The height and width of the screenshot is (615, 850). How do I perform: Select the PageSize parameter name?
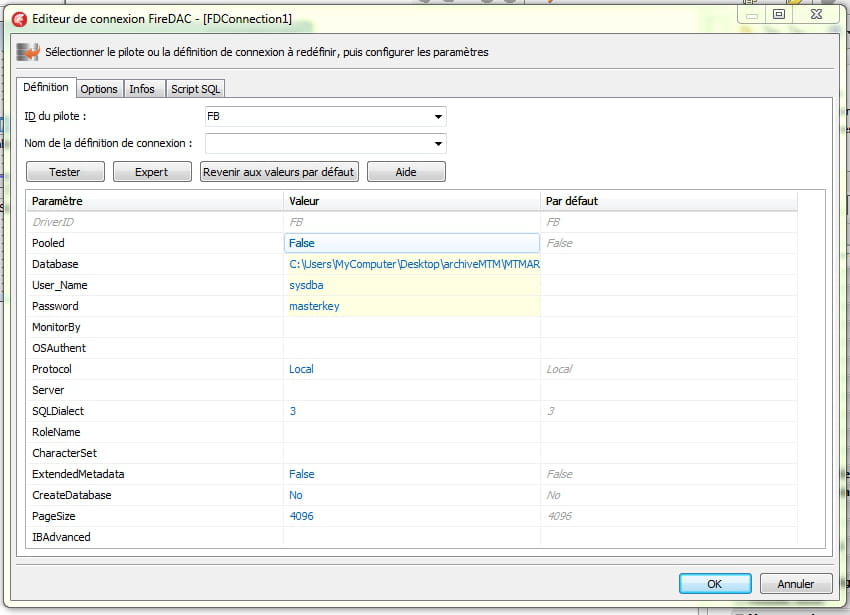coord(54,516)
